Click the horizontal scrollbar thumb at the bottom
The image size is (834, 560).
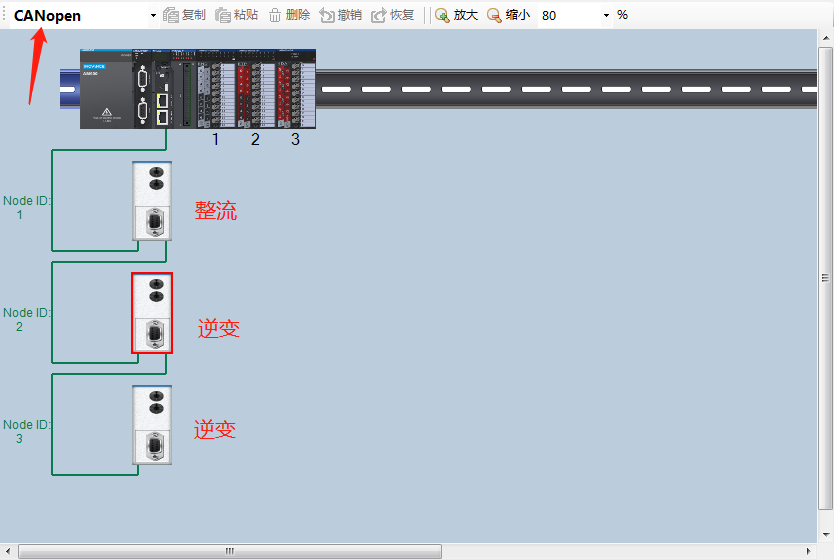(230, 551)
